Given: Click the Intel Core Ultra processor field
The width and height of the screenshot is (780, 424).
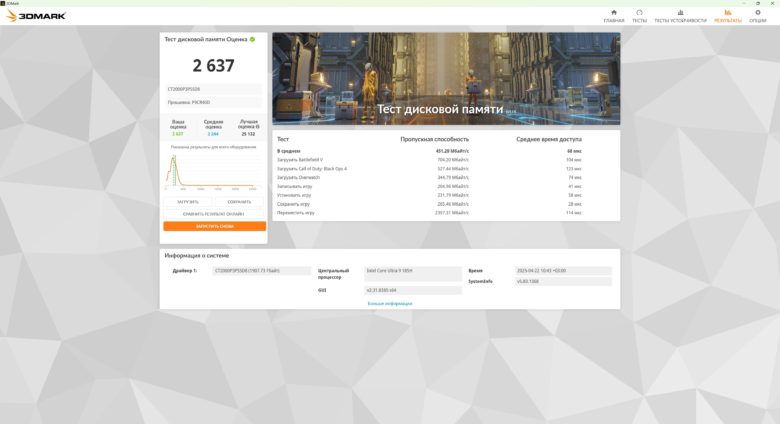Looking at the screenshot, I should pos(413,273).
